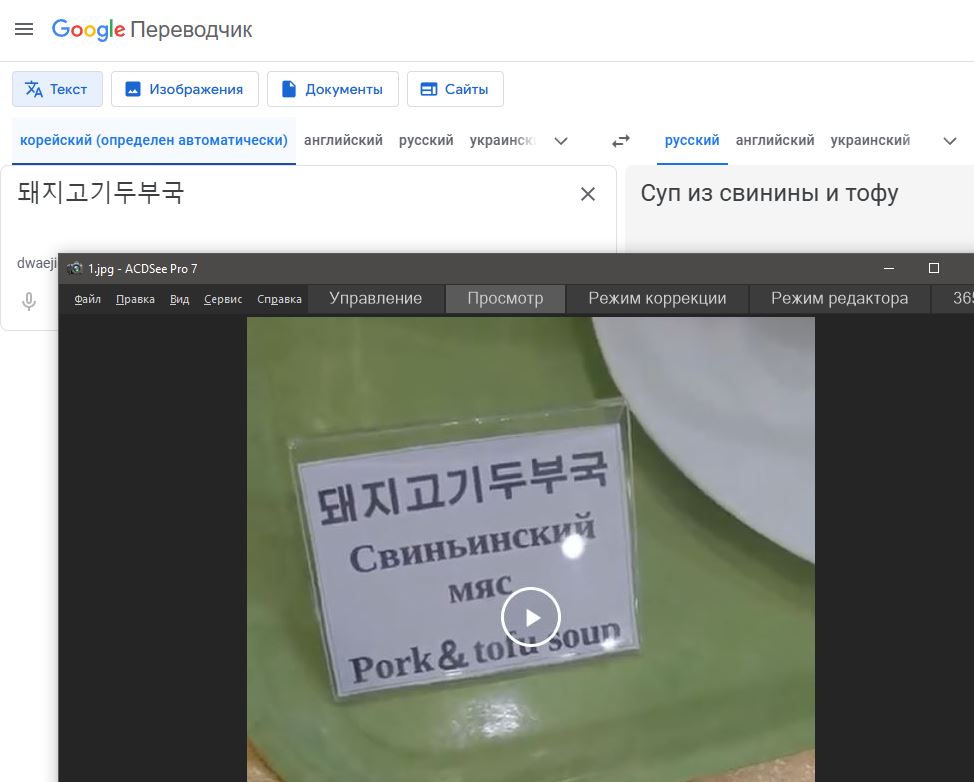Select украинский as target language

pyautogui.click(x=870, y=140)
